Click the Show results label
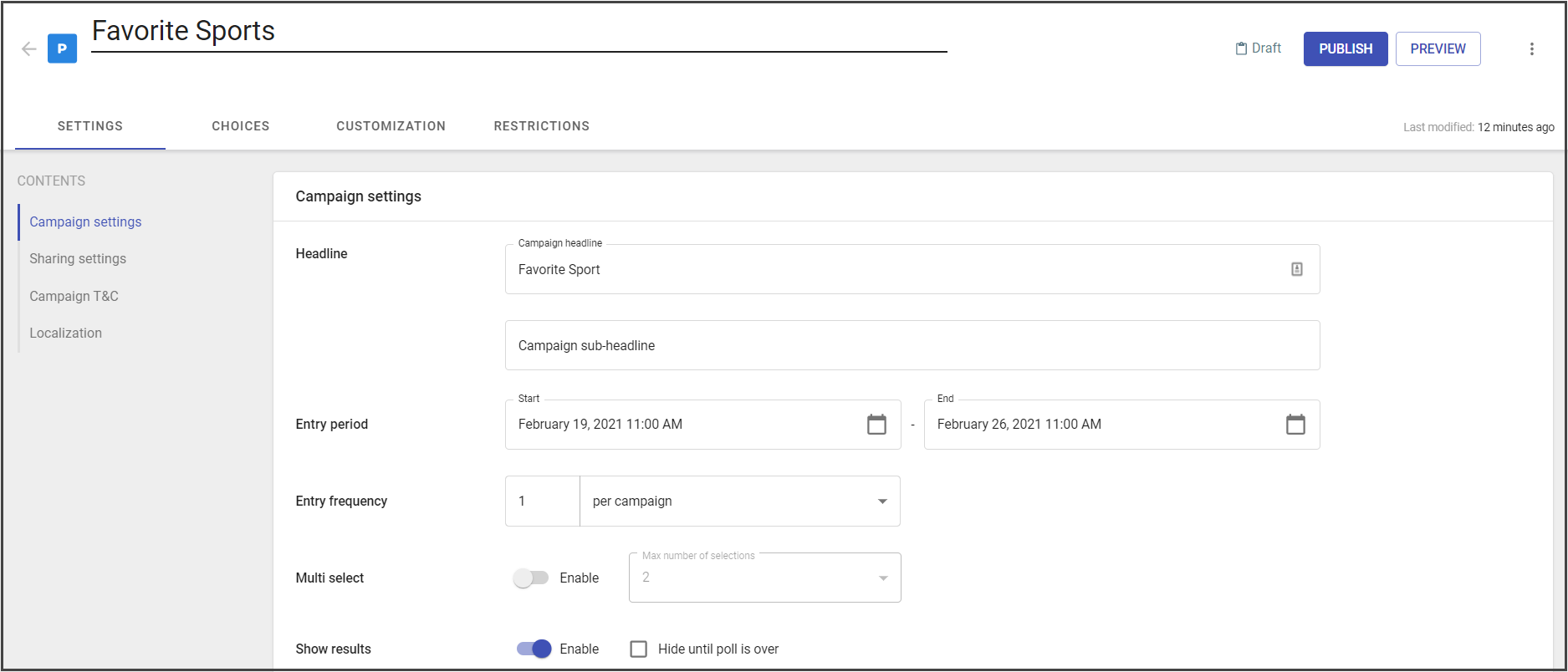Screen dimensions: 1568x672 (x=333, y=649)
